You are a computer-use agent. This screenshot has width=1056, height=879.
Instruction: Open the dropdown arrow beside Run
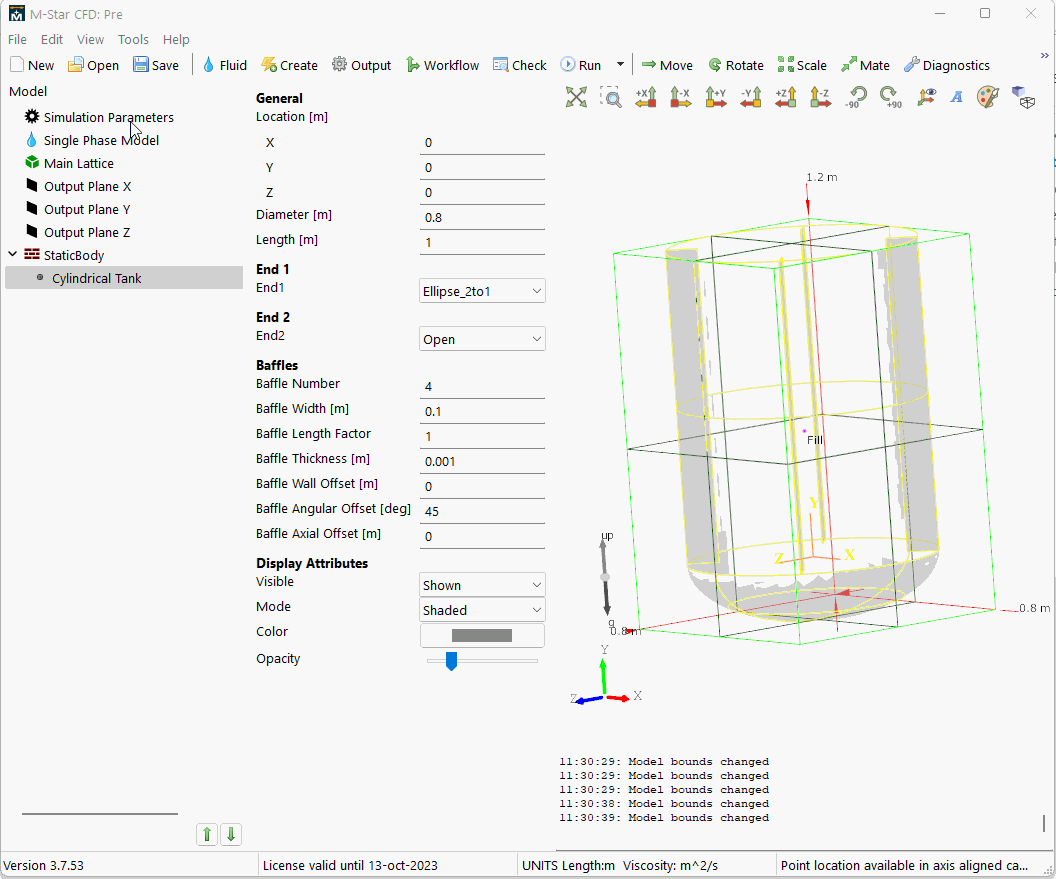620,65
